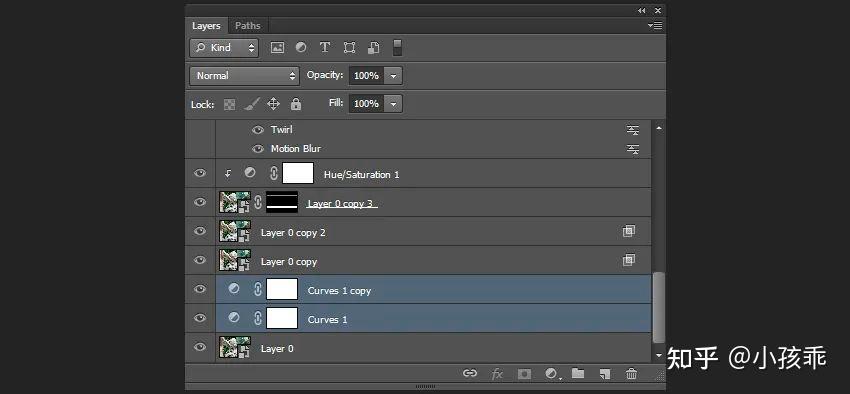
Task: Hide the Layer 0 layer
Action: (200, 347)
